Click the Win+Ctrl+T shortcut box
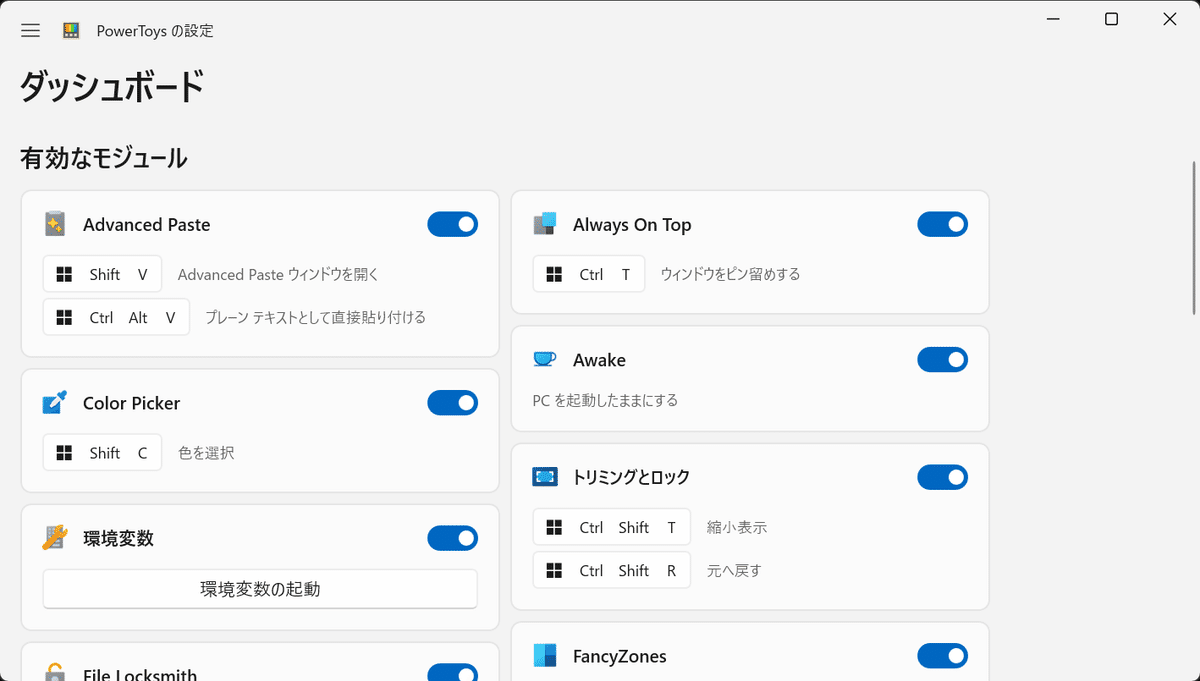 click(588, 274)
